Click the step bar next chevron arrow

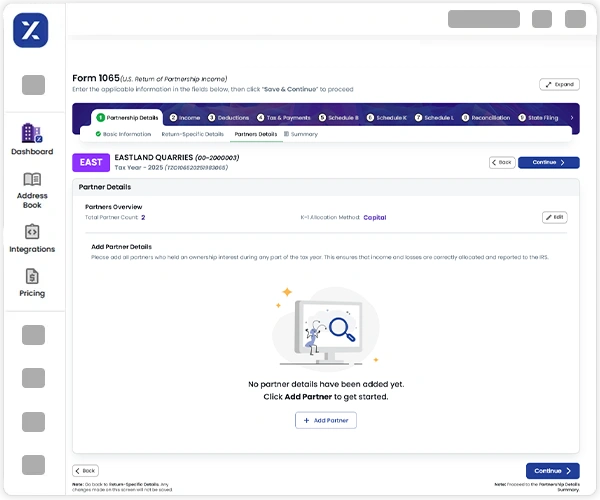tap(572, 118)
